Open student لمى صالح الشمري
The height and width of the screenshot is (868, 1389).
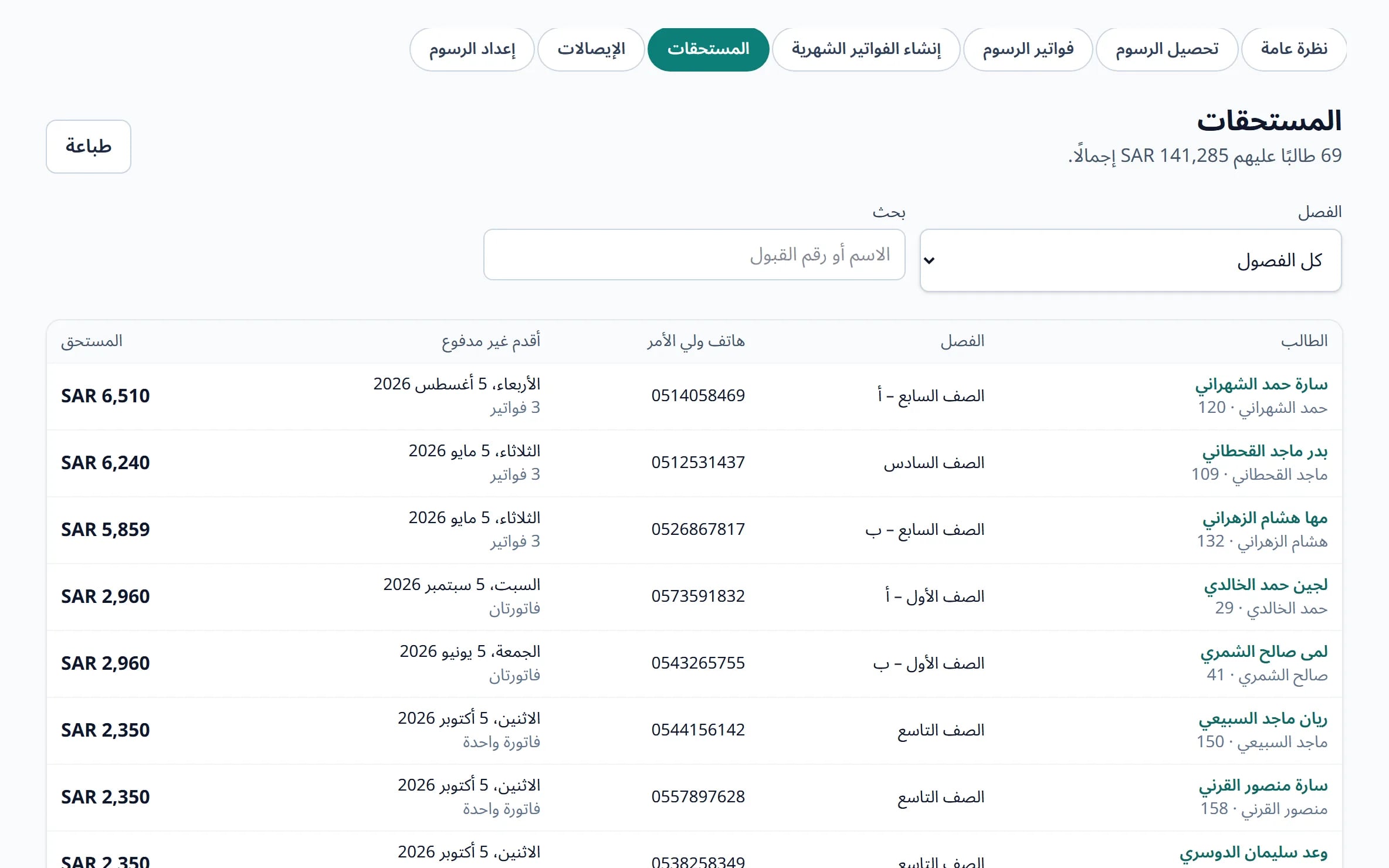coord(1264,652)
